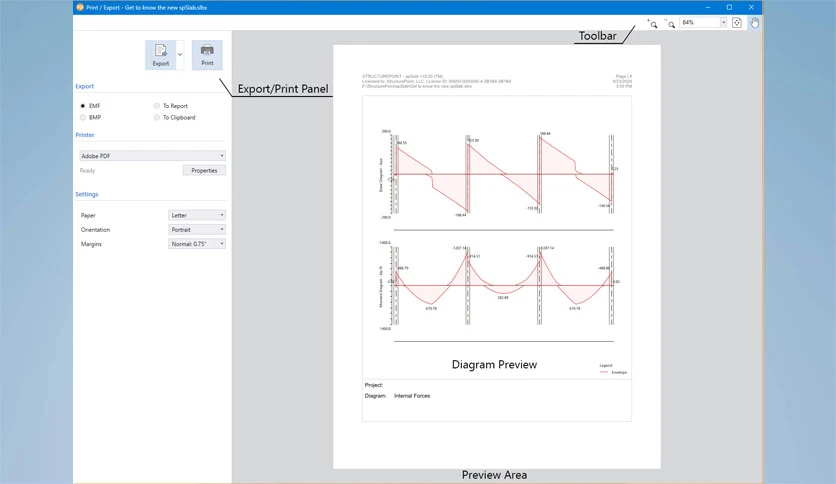Click the Print button icon
This screenshot has width=836, height=484.
(x=207, y=54)
